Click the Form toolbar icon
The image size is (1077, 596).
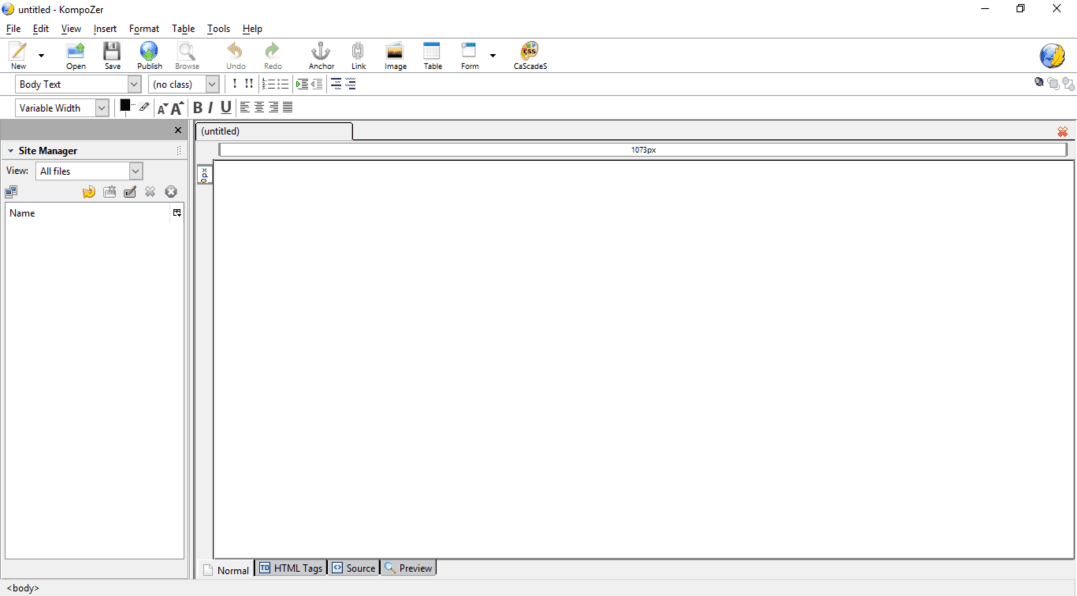(469, 55)
